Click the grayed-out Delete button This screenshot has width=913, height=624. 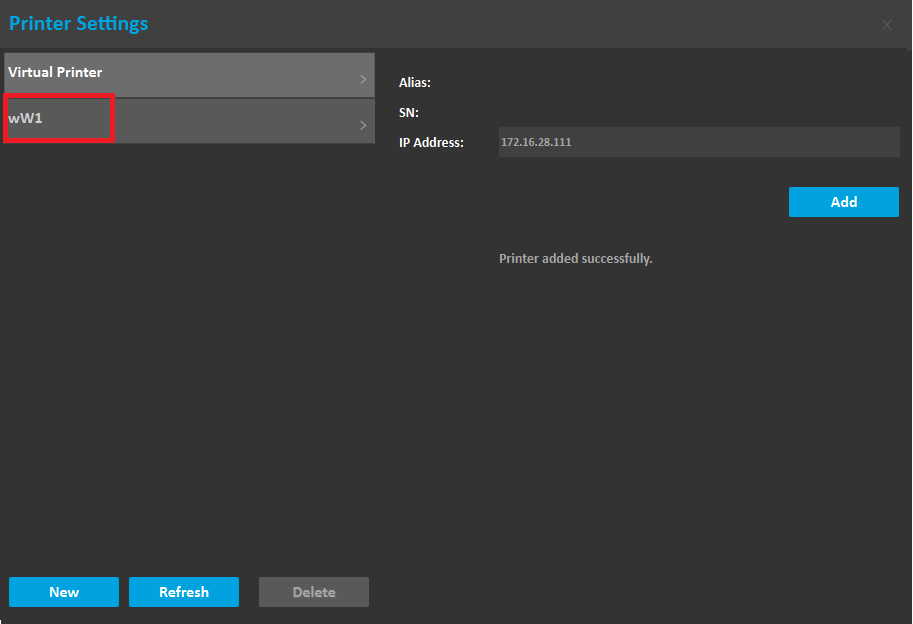[x=314, y=592]
